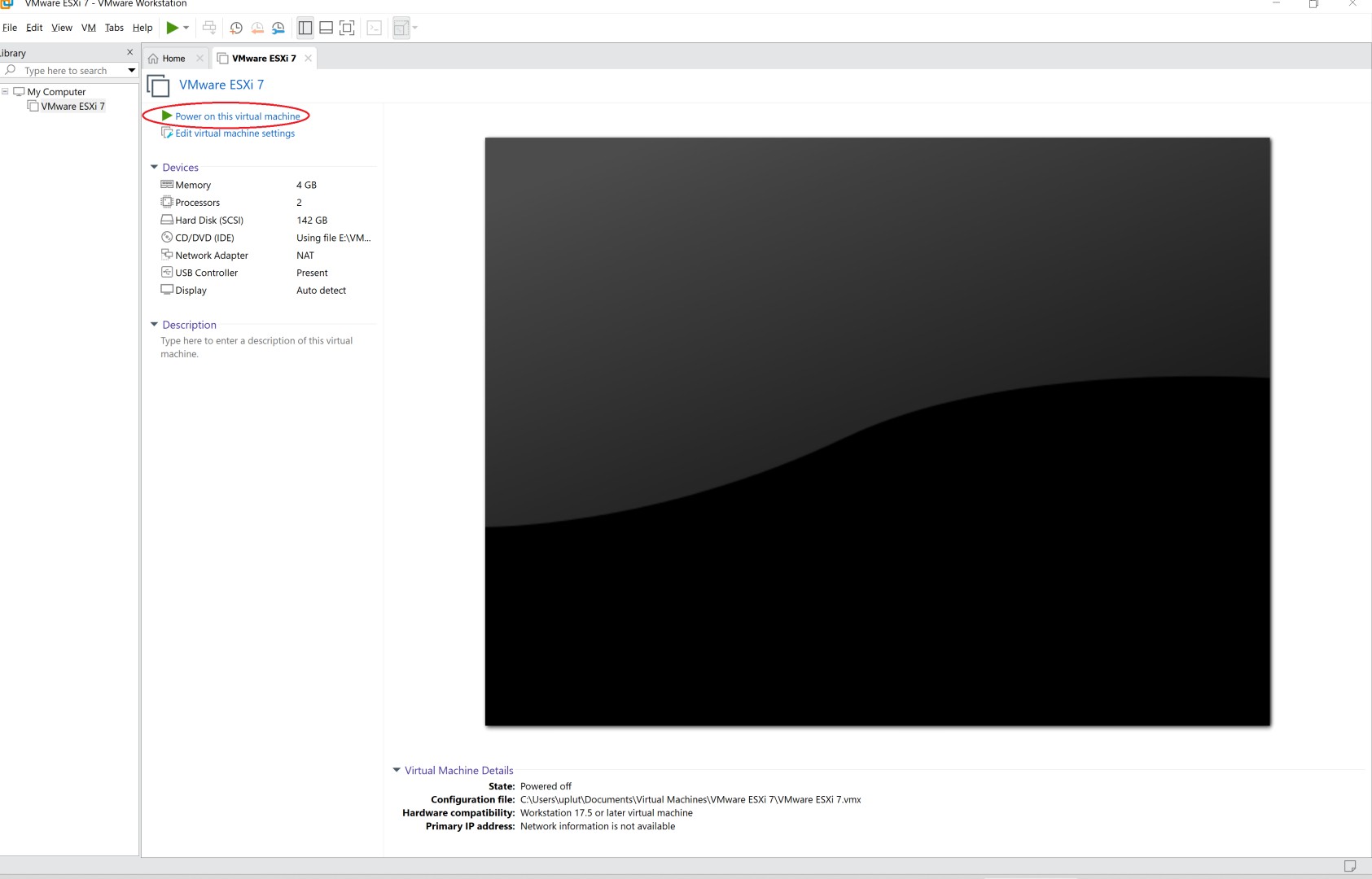Image resolution: width=1372 pixels, height=879 pixels.
Task: Open the Edit menu
Action: [x=34, y=28]
